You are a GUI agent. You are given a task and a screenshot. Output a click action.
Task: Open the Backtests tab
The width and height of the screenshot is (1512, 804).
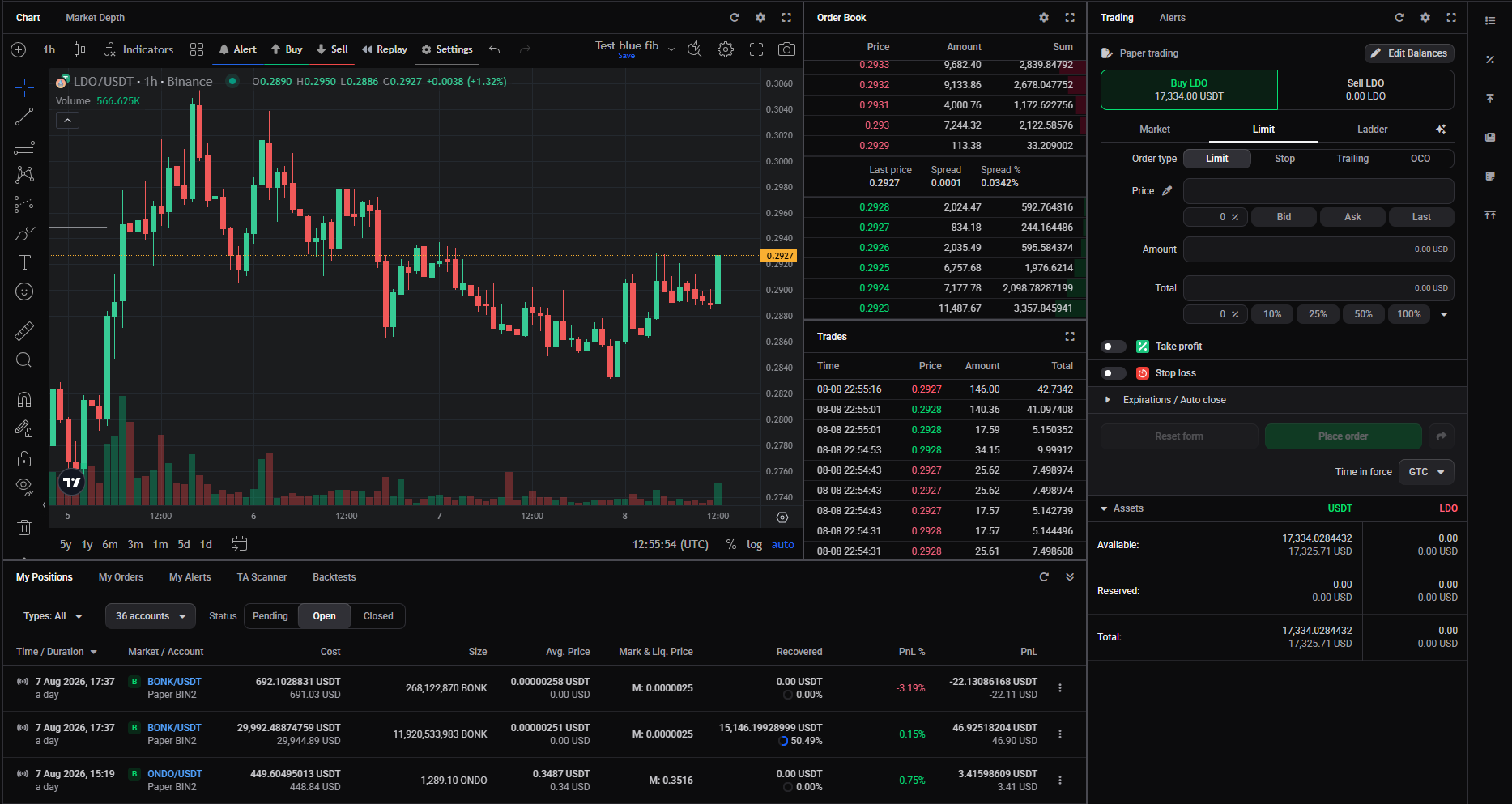click(334, 576)
